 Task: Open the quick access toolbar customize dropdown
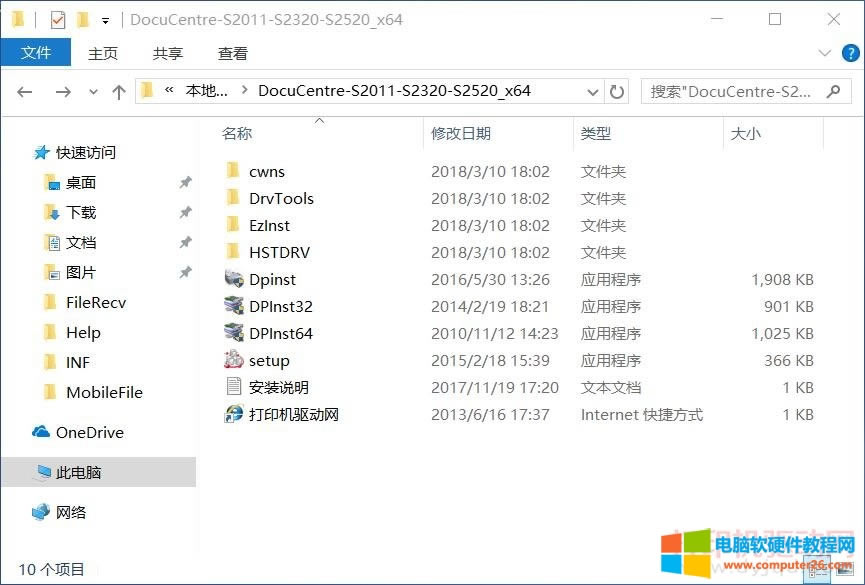coord(106,20)
